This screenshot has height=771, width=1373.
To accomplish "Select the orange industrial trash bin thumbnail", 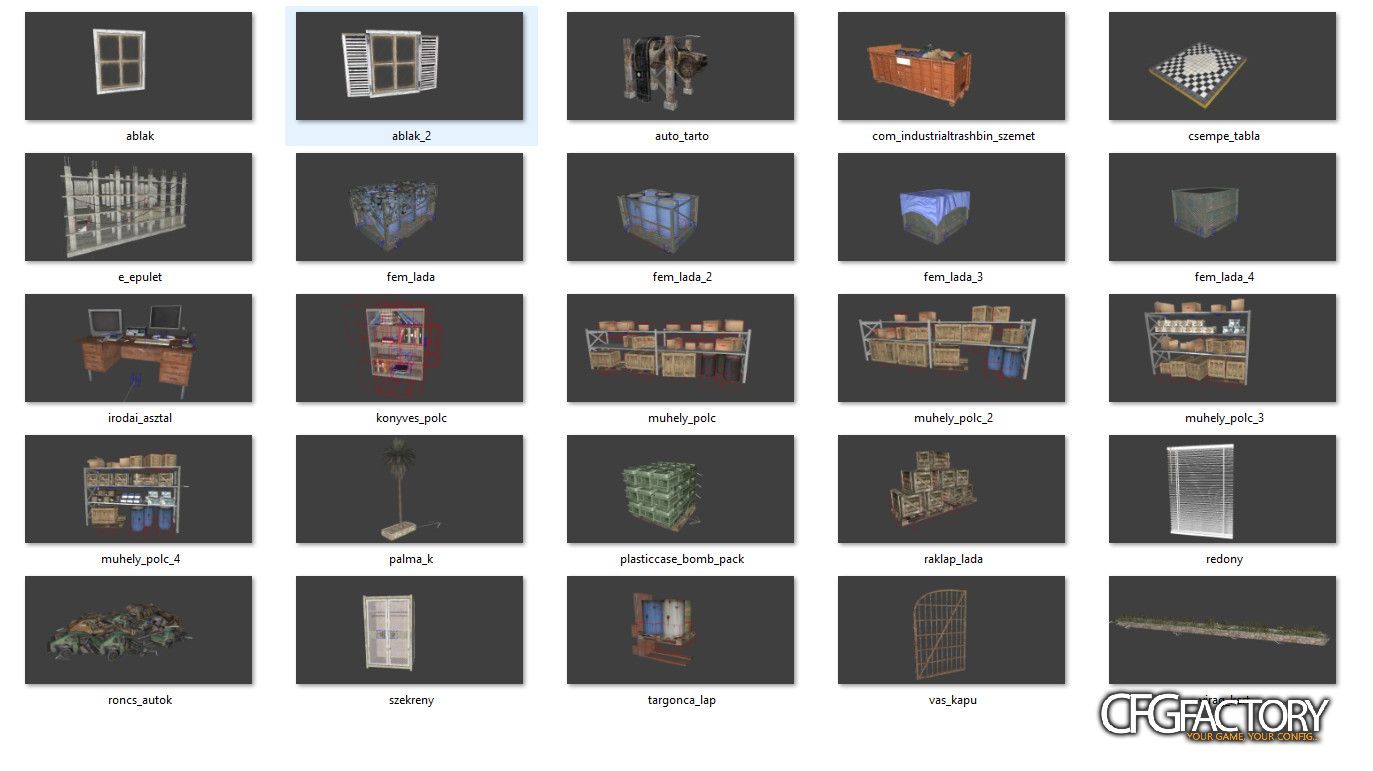I will [x=952, y=66].
